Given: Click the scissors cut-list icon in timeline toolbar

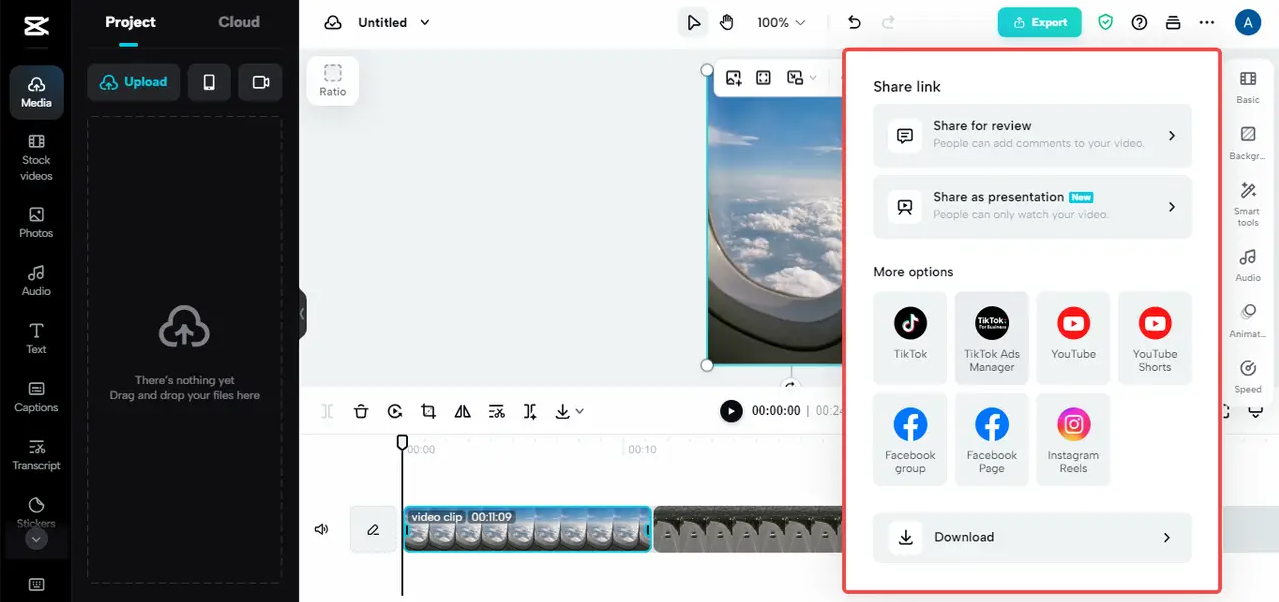Looking at the screenshot, I should tap(496, 411).
